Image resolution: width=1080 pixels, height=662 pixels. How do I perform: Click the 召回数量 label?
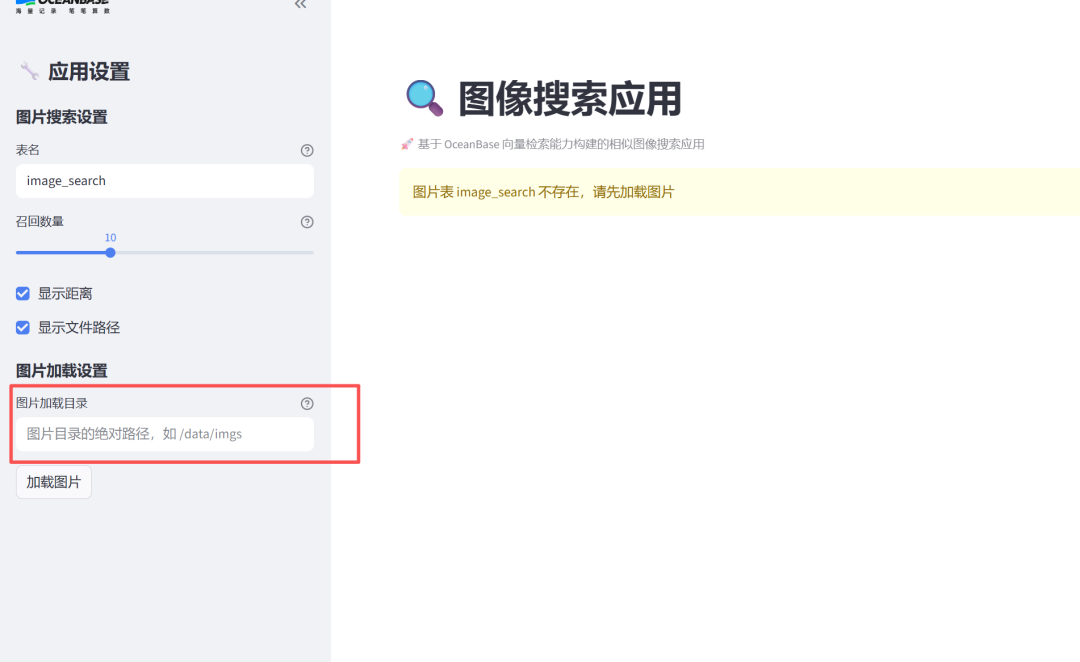pos(40,221)
